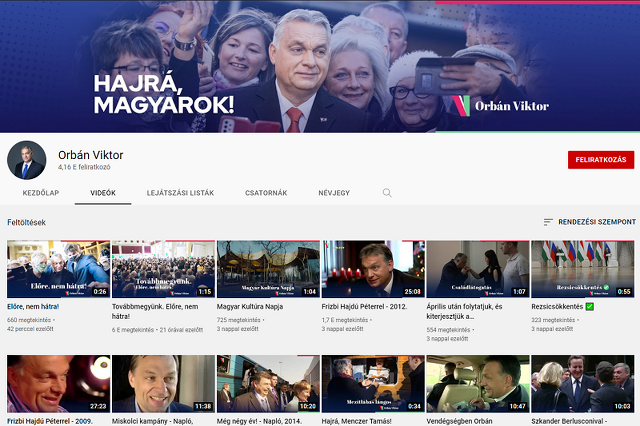Subscribe with the Feliratkozás button
Viewport: 640px width, 426px height.
click(x=601, y=160)
